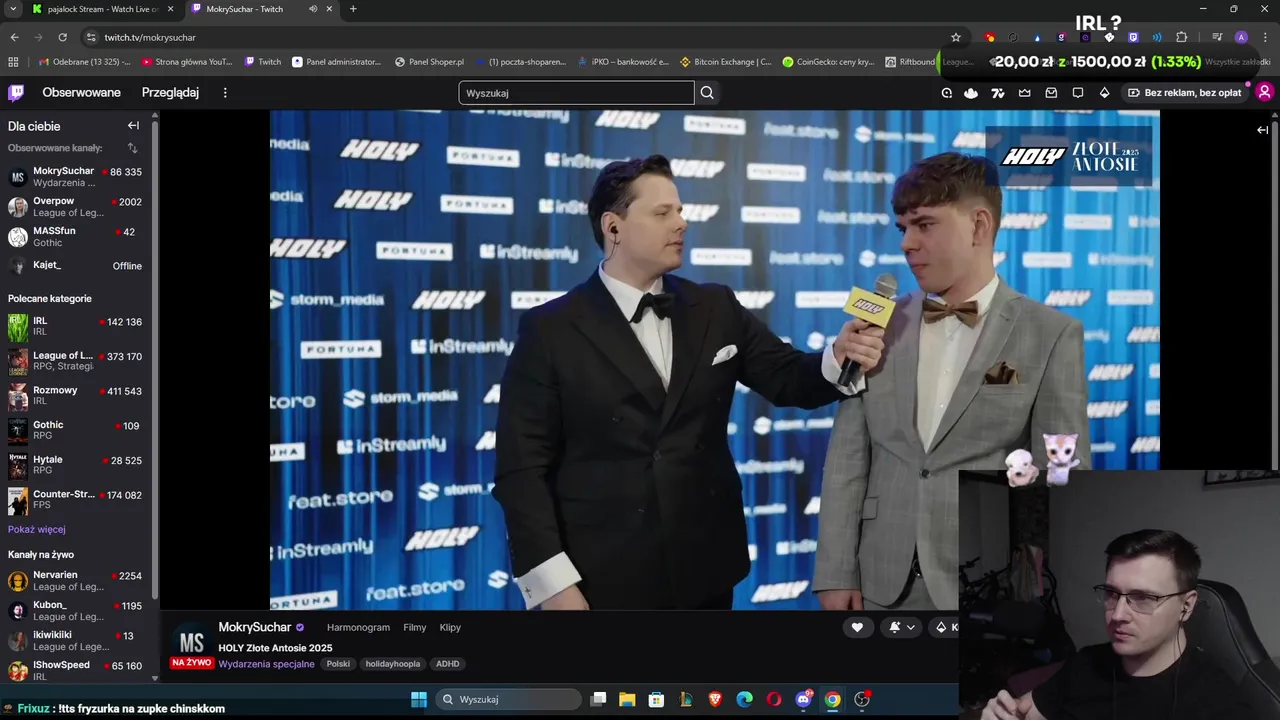The height and width of the screenshot is (720, 1280).
Task: Open the offline Kajet_ channel
Action: [76, 266]
